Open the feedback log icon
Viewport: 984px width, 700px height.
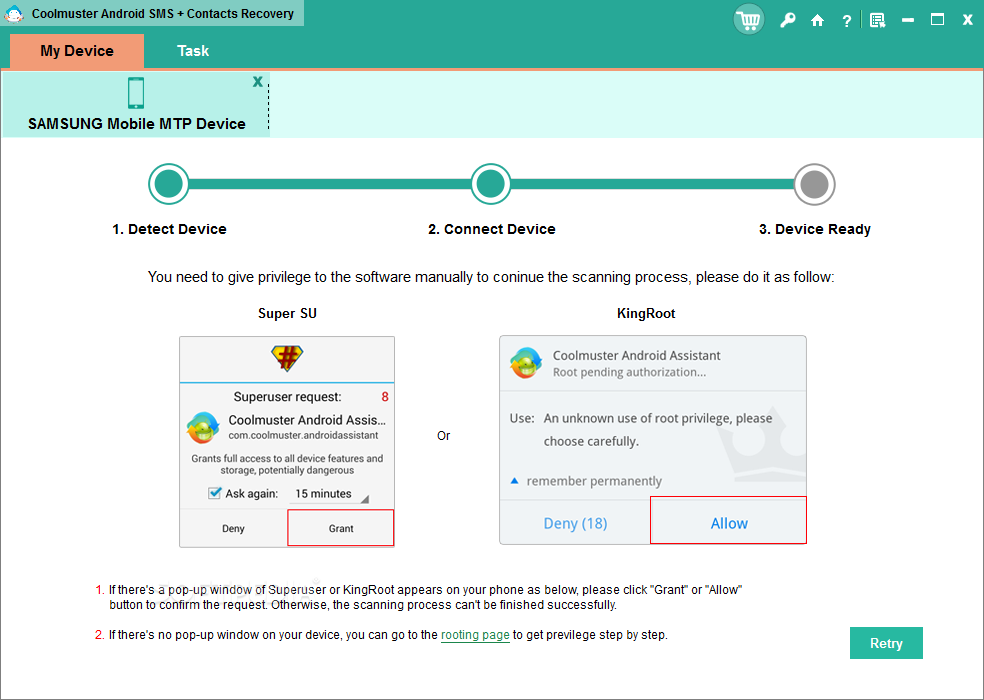click(x=877, y=21)
